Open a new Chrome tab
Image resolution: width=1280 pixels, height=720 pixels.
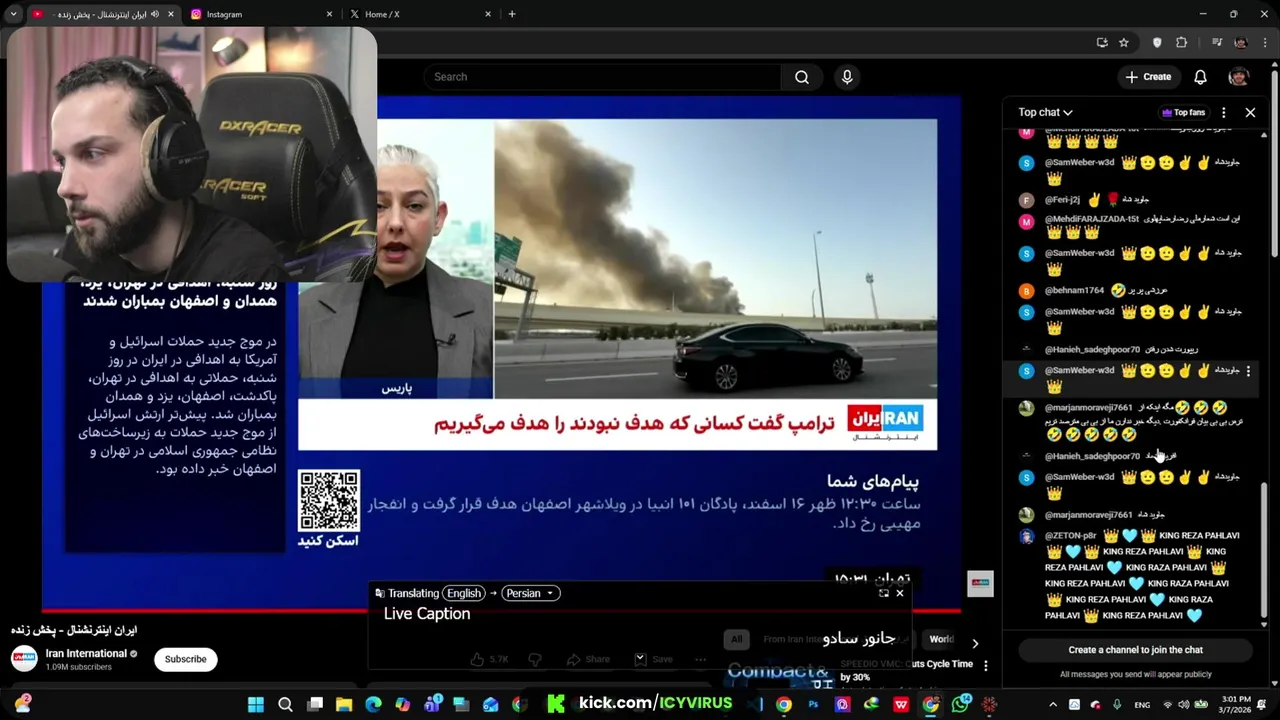[512, 14]
